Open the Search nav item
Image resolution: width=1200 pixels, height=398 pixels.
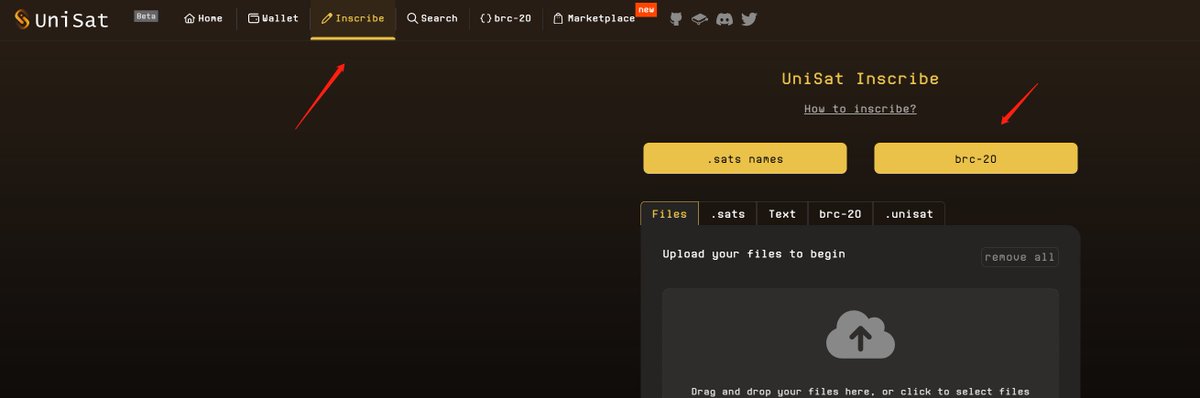click(x=432, y=19)
